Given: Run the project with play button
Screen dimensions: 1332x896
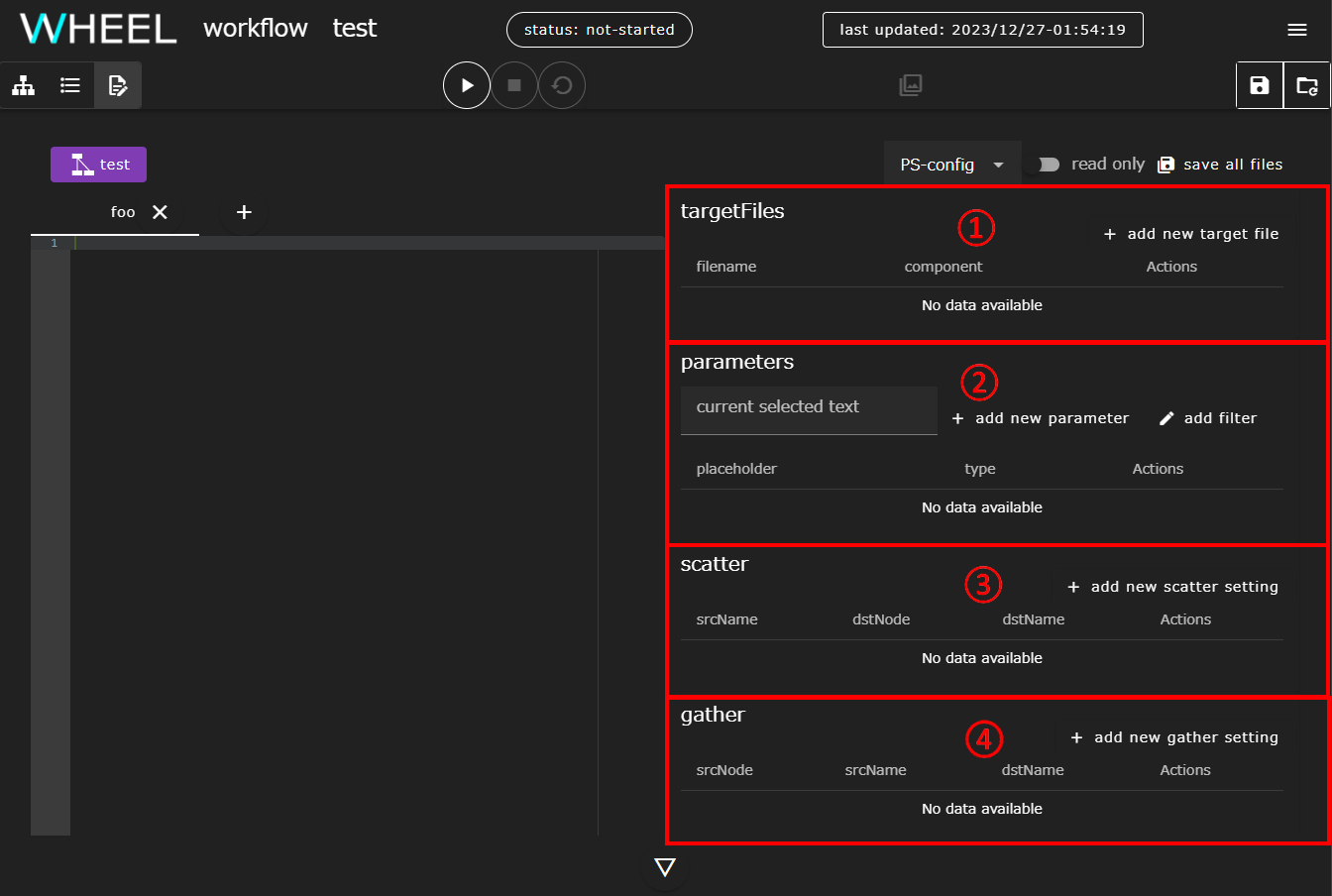Looking at the screenshot, I should (x=467, y=85).
